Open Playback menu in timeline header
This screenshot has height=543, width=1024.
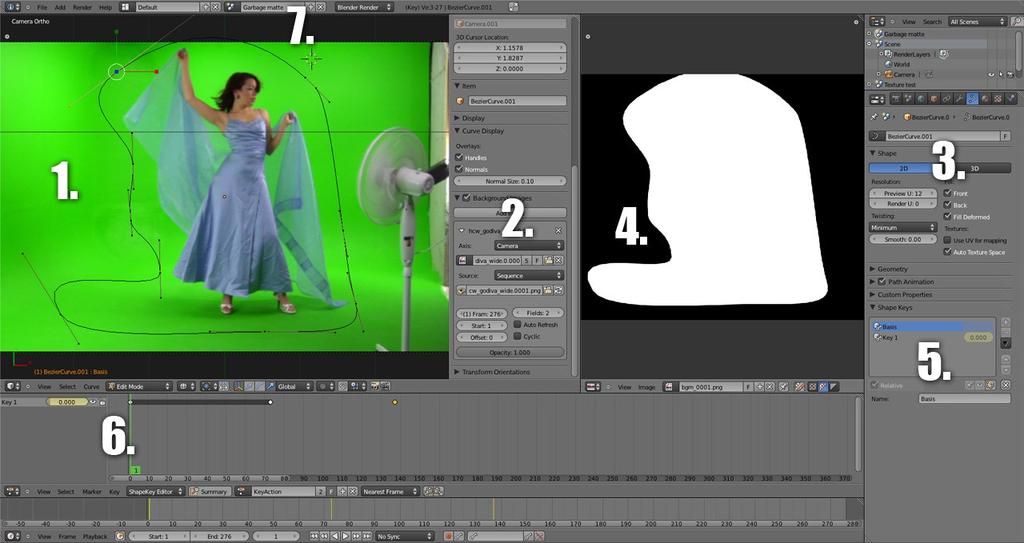coord(95,536)
